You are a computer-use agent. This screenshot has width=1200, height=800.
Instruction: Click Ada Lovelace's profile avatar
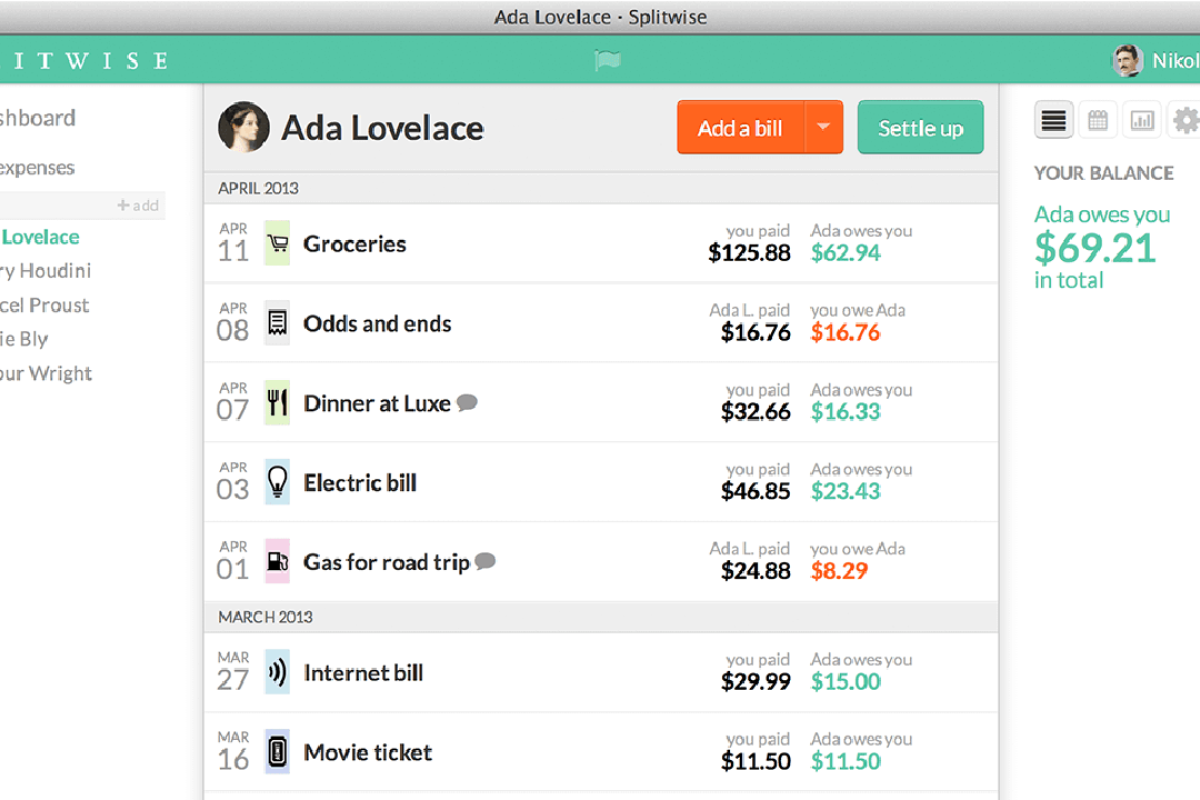[243, 127]
